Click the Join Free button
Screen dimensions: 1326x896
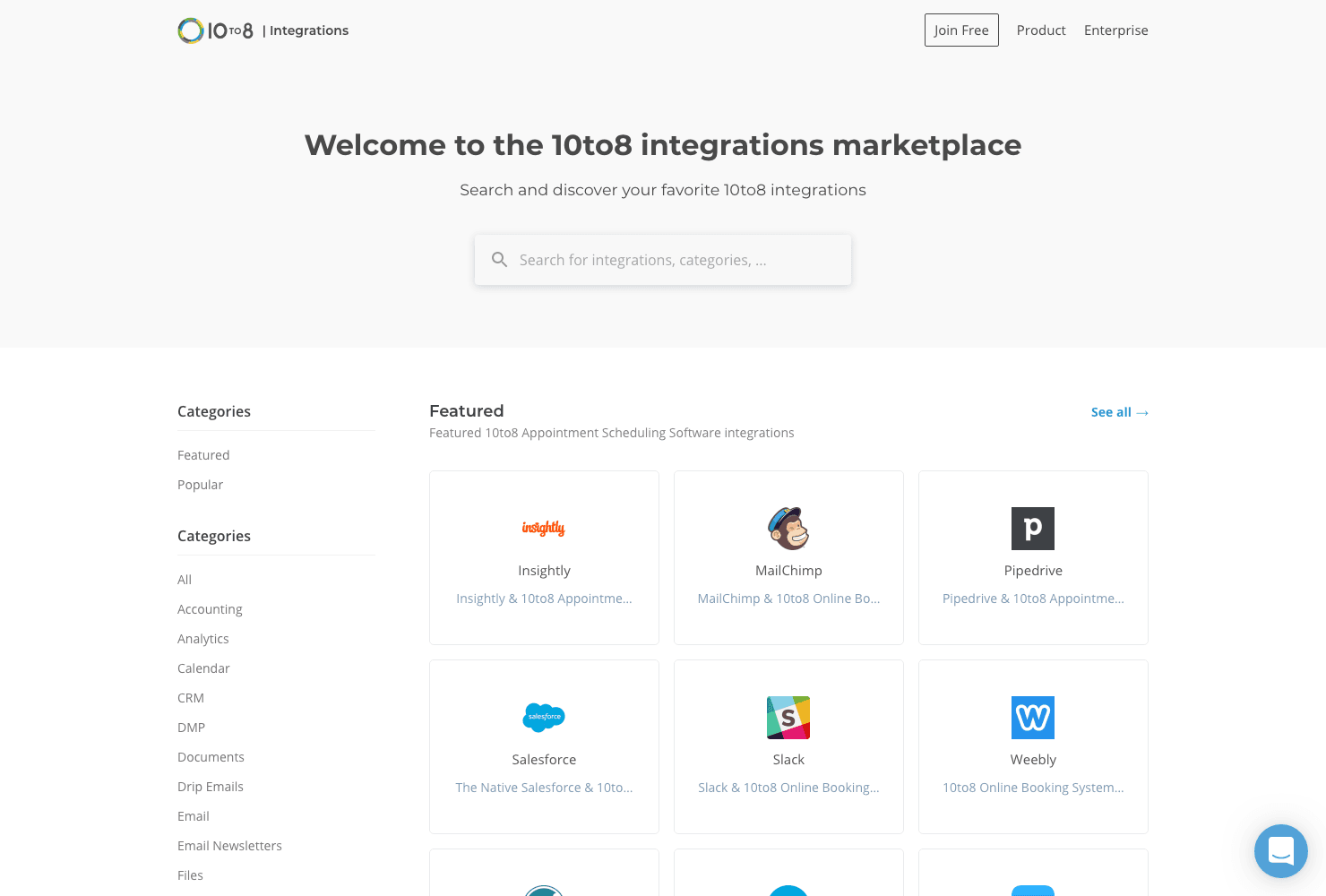coord(961,30)
